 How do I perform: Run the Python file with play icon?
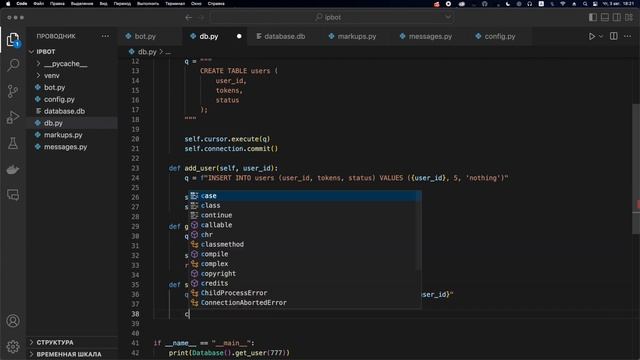point(591,36)
